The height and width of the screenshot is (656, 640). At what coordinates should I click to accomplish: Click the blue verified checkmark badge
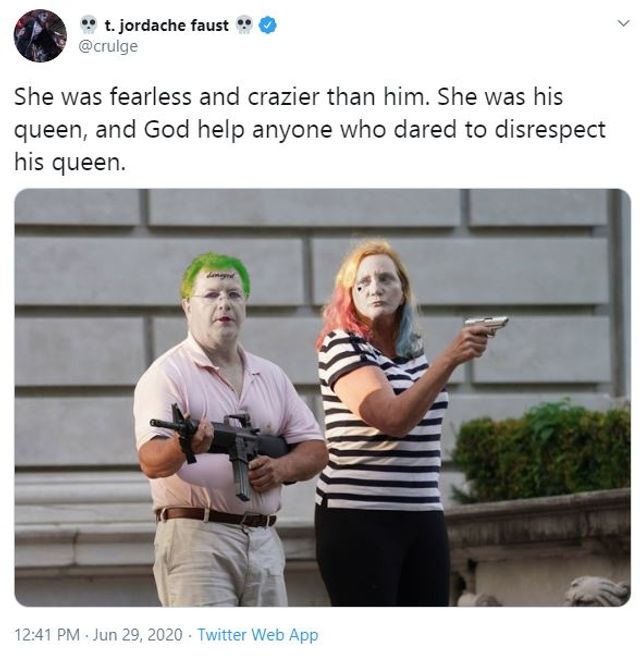267,26
